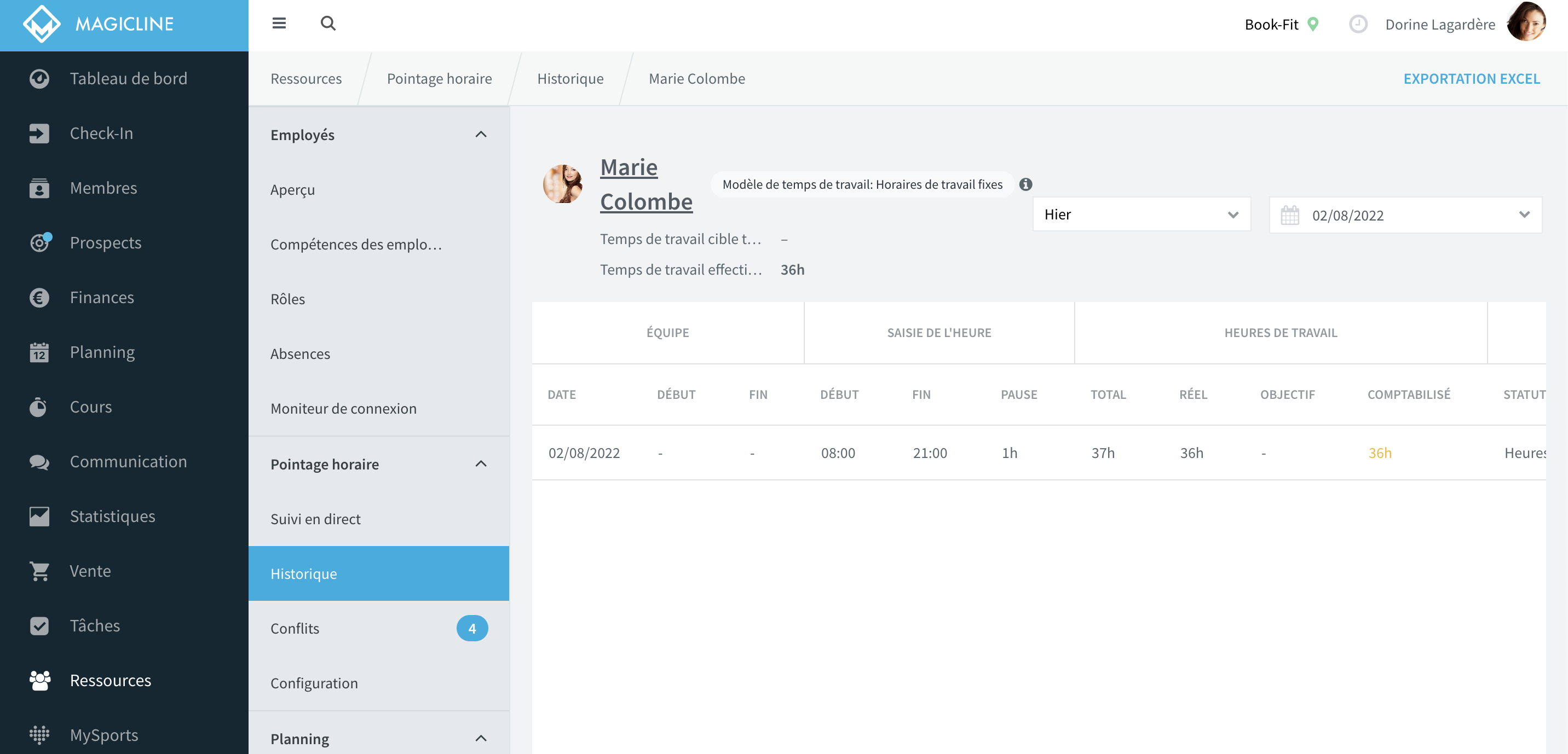Viewport: 1568px width, 754px height.
Task: Click the Pointage horaire breadcrumb
Action: click(440, 78)
